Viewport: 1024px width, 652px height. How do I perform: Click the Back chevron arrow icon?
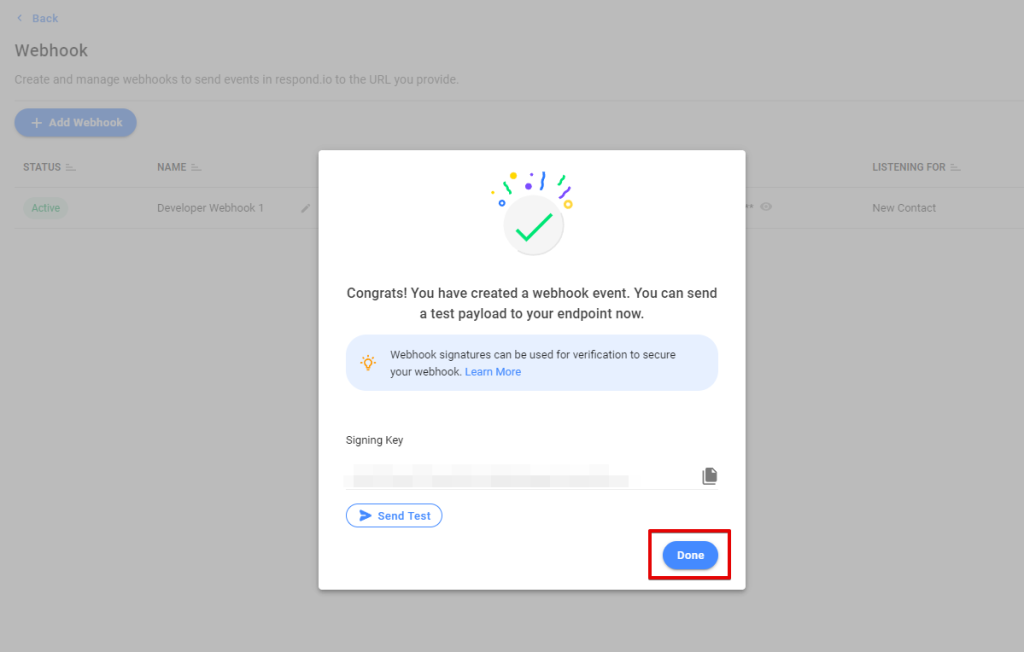point(19,18)
